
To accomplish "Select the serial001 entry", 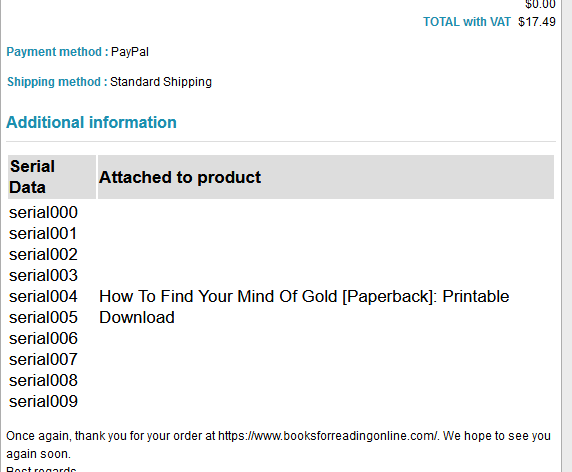I will pos(43,234).
